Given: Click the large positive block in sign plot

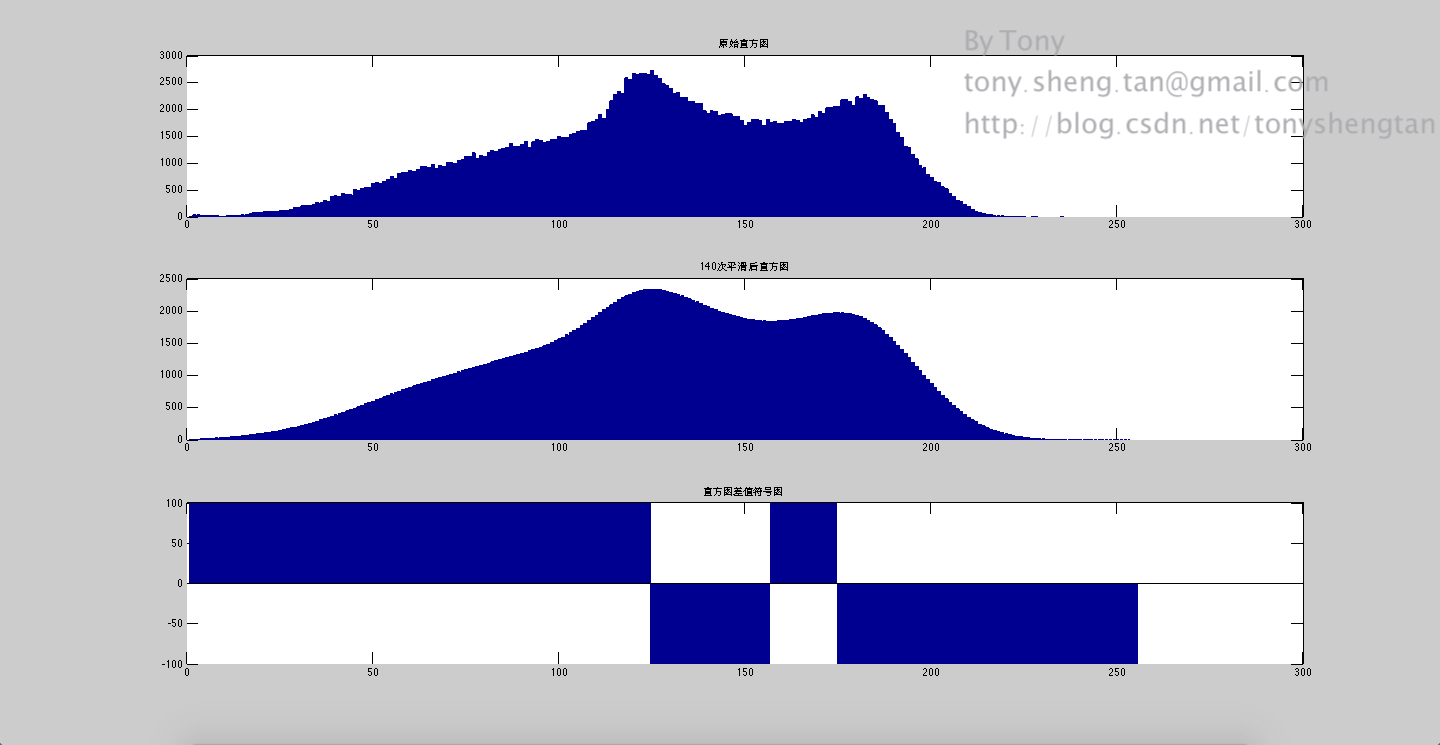Looking at the screenshot, I should tap(419, 543).
